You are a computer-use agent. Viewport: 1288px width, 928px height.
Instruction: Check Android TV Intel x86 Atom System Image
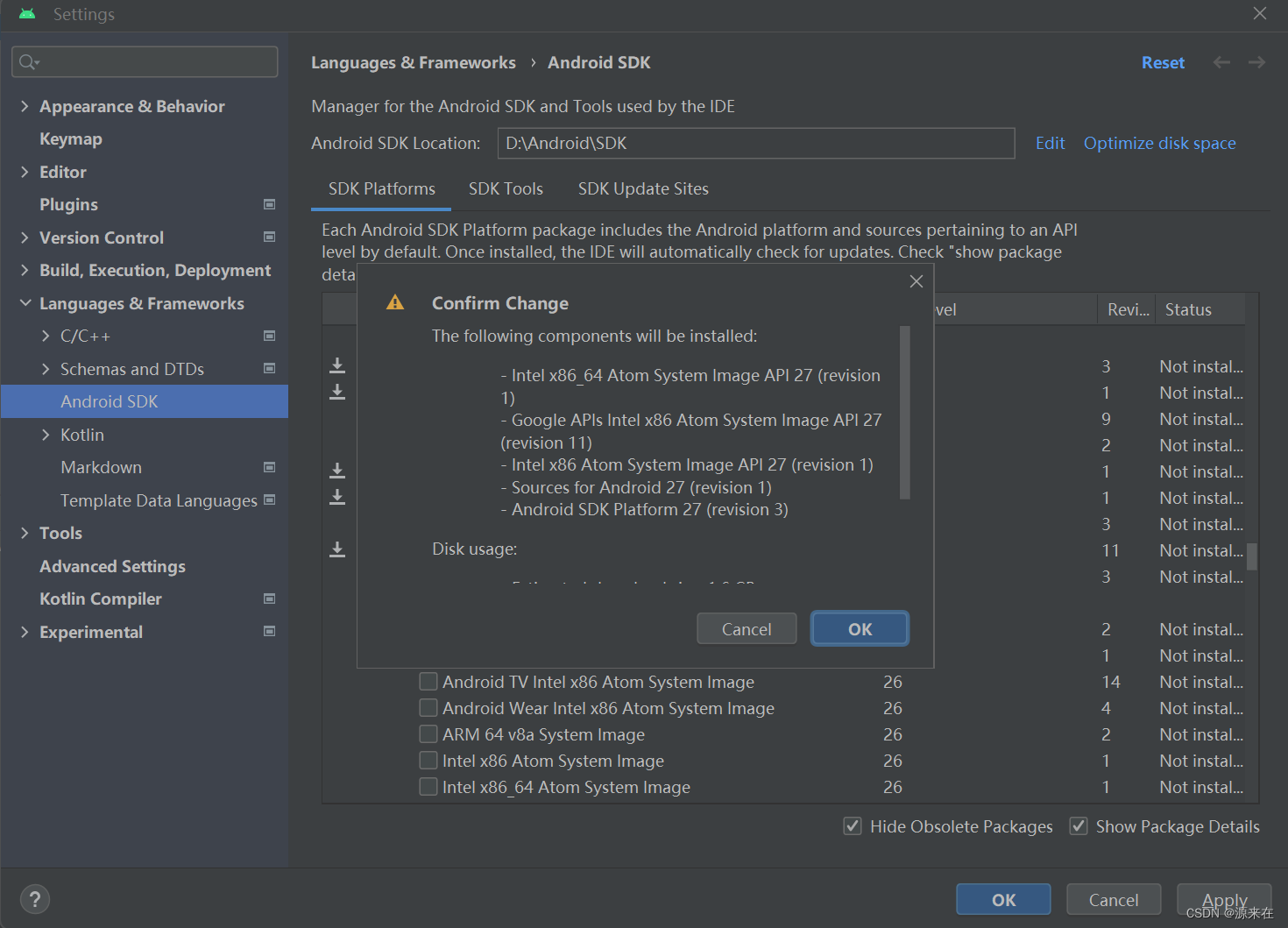coord(428,682)
